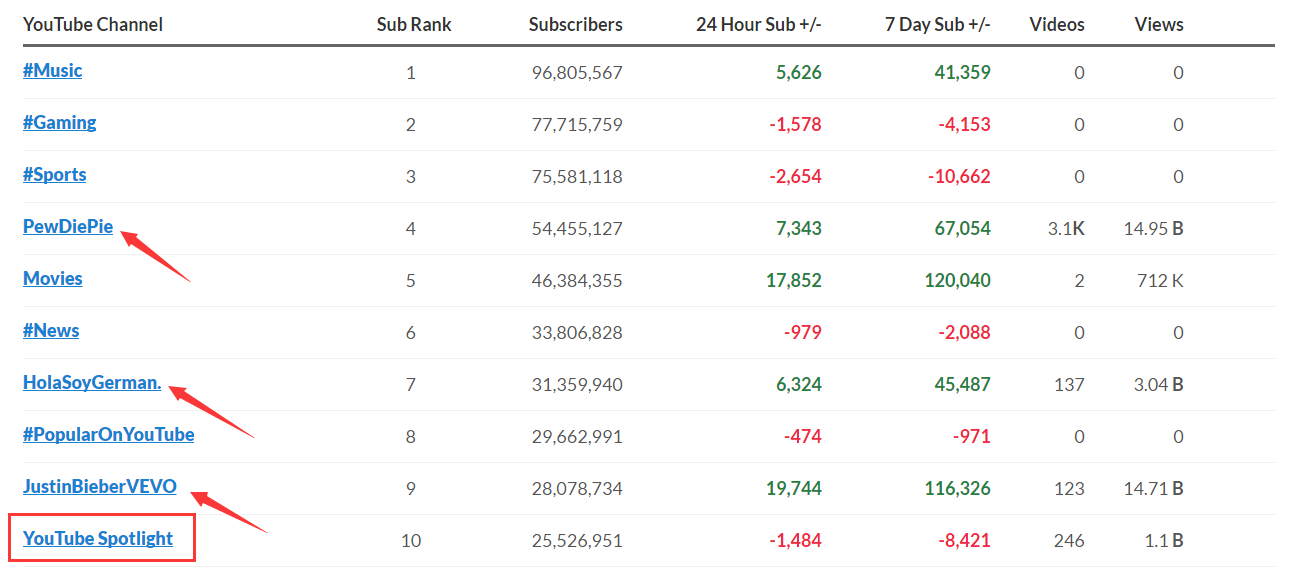Open the #Music channel link
This screenshot has width=1309, height=570.
53,71
